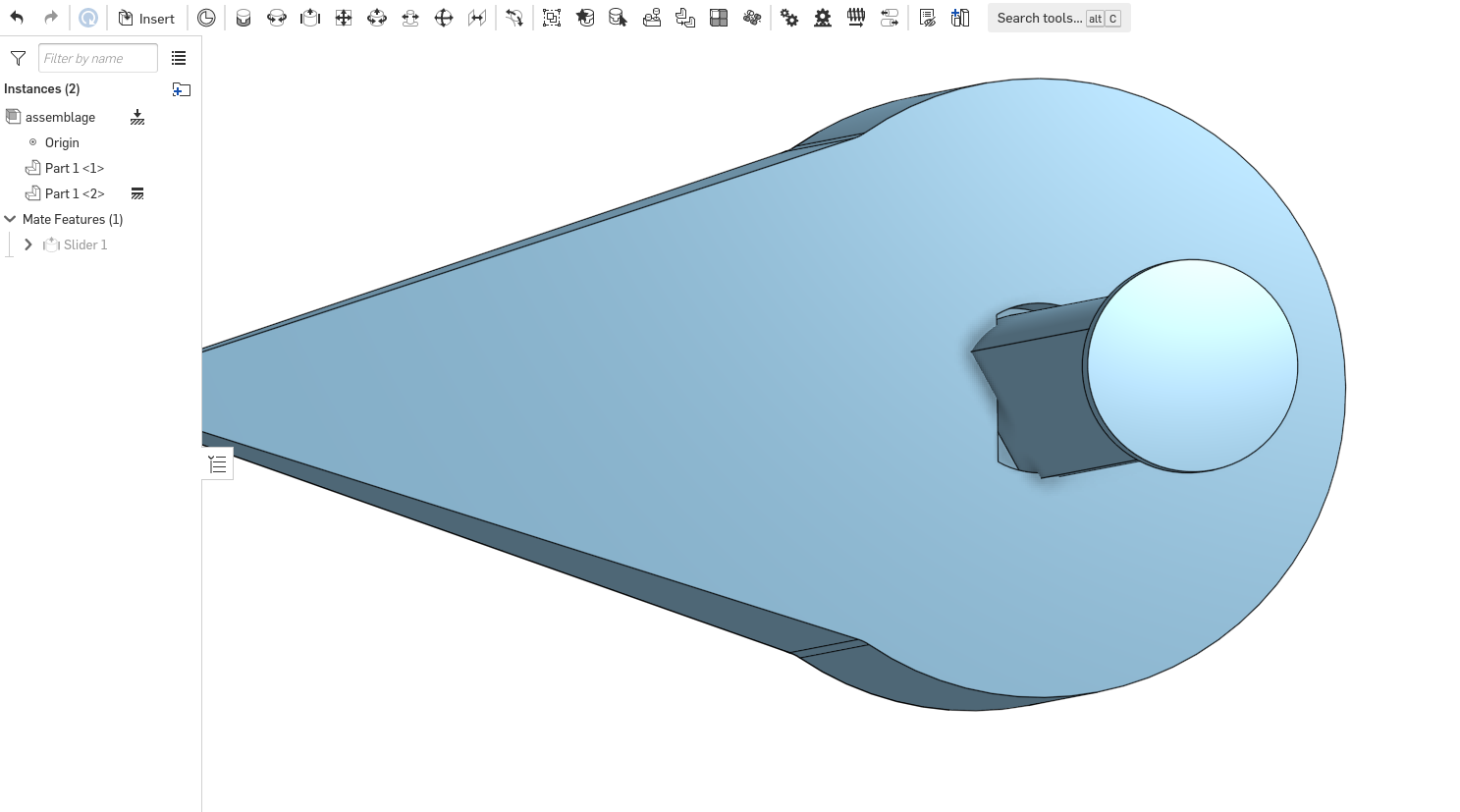Click the two L-shaped parts pattern icon
This screenshot has height=812, width=1460.
pyautogui.click(x=685, y=18)
